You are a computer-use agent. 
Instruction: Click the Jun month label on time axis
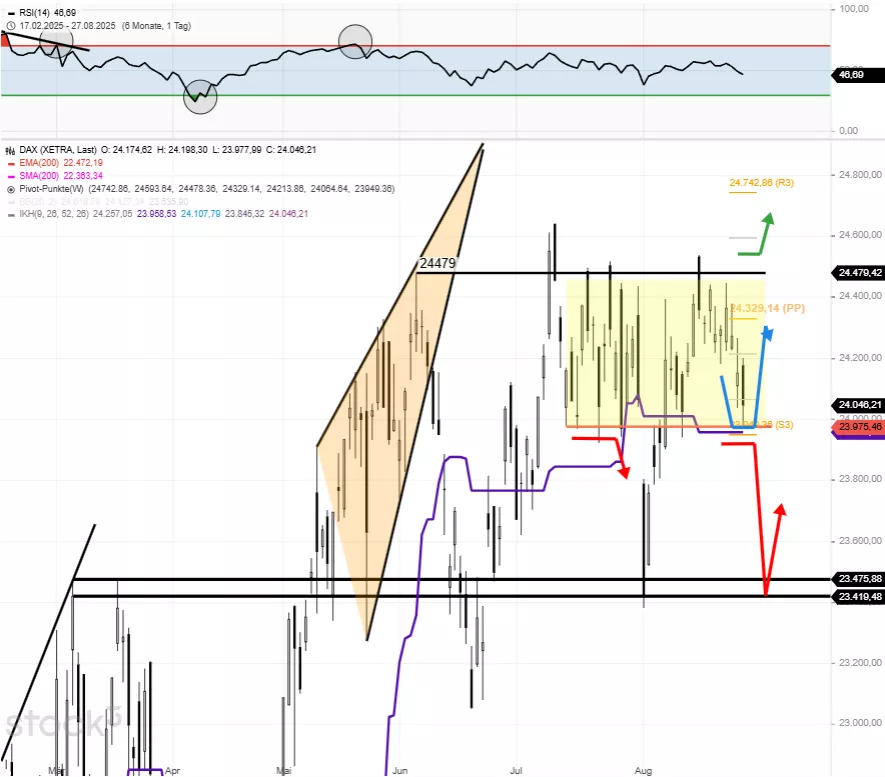(x=400, y=771)
